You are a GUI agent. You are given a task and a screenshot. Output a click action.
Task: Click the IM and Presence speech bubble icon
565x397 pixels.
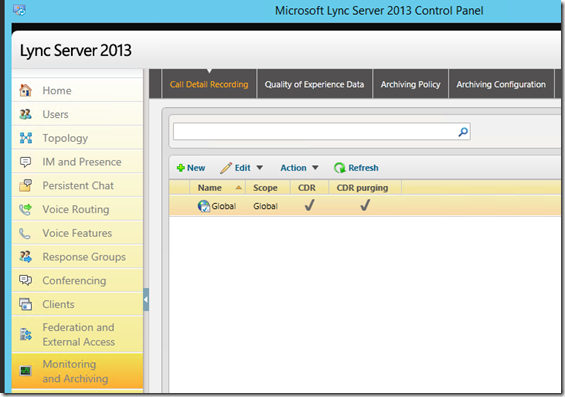[x=25, y=162]
